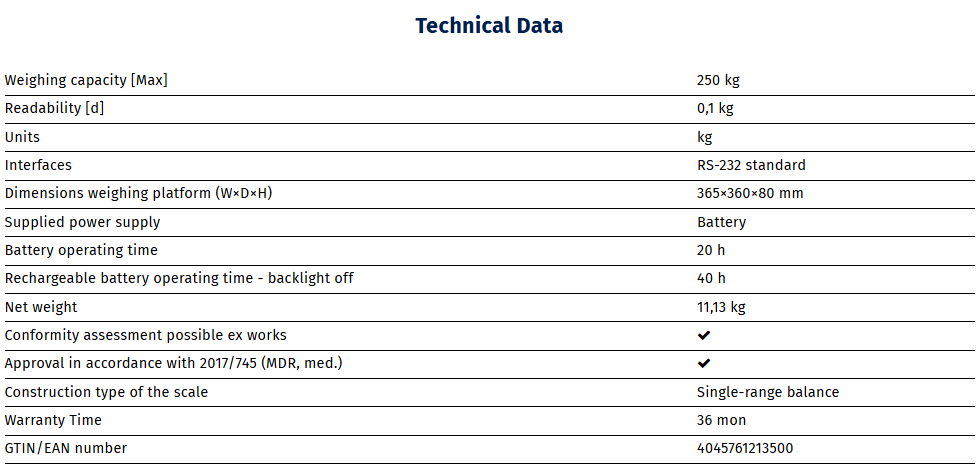Select the RS-232 standard interface value
Image resolution: width=976 pixels, height=465 pixels.
click(x=751, y=165)
